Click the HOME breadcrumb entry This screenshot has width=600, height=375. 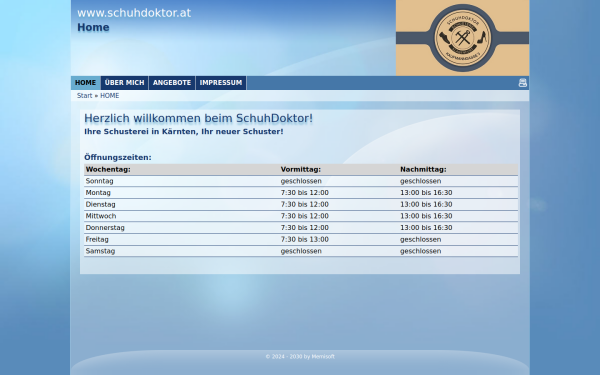[x=109, y=96]
